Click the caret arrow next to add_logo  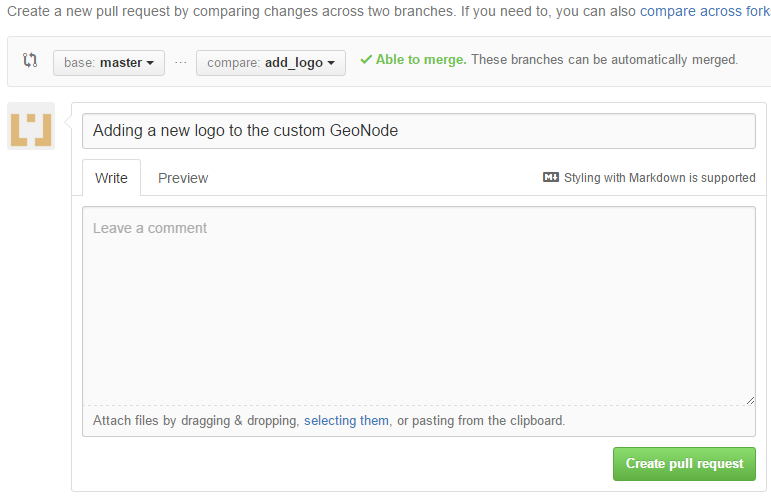[331, 63]
